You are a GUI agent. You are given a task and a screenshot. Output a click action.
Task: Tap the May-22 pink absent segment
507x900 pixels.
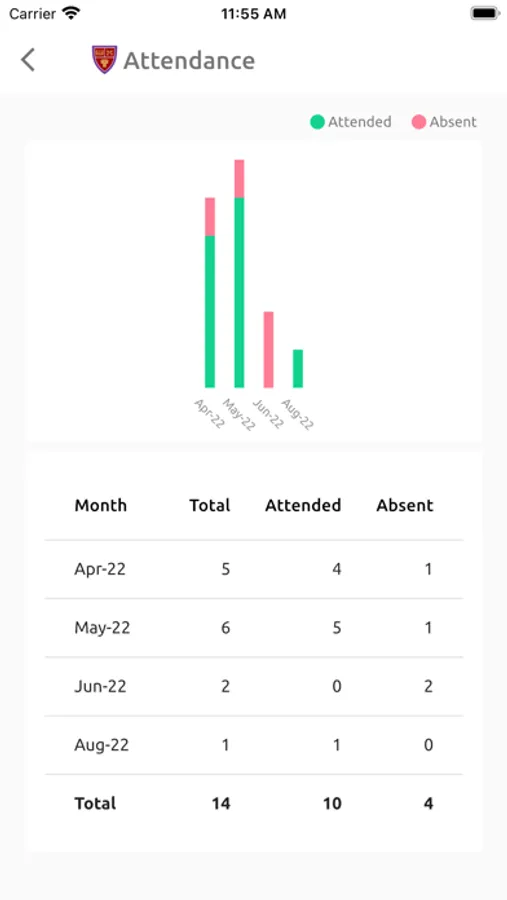pyautogui.click(x=239, y=179)
